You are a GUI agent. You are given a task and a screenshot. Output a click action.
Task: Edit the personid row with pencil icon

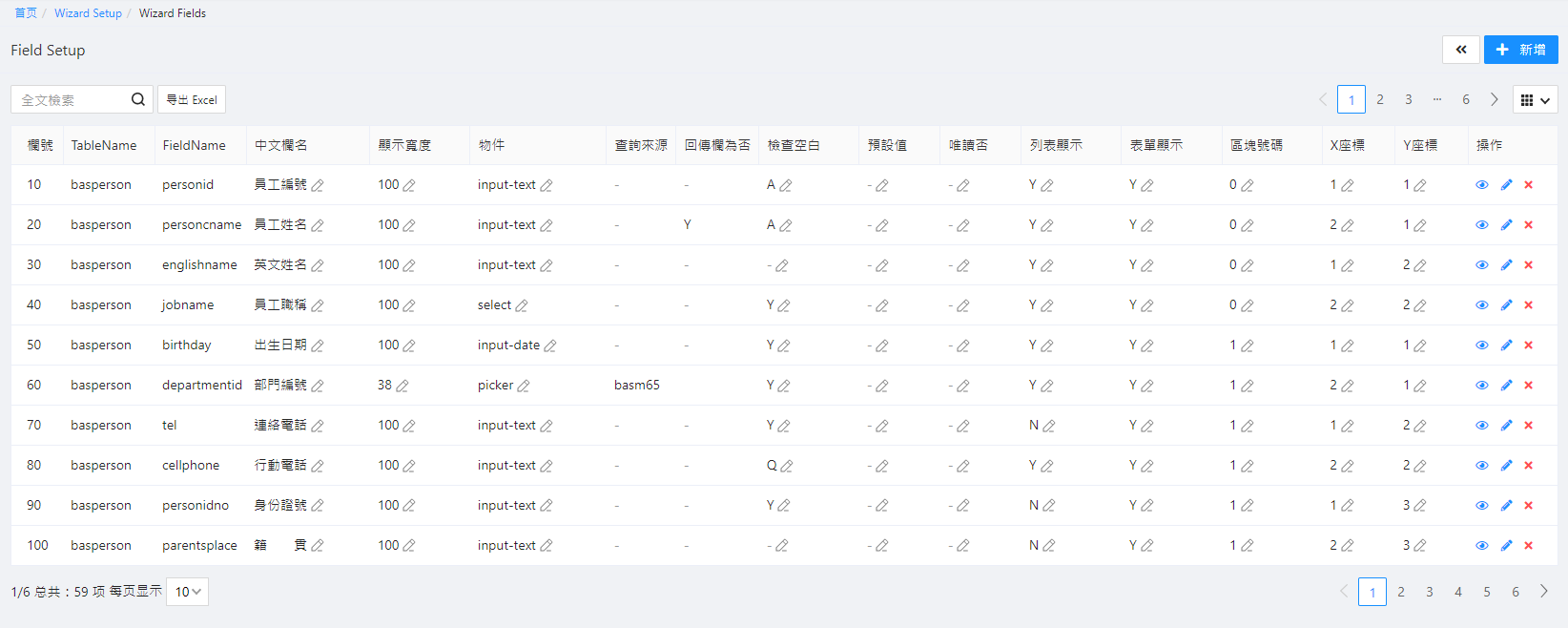point(1506,185)
